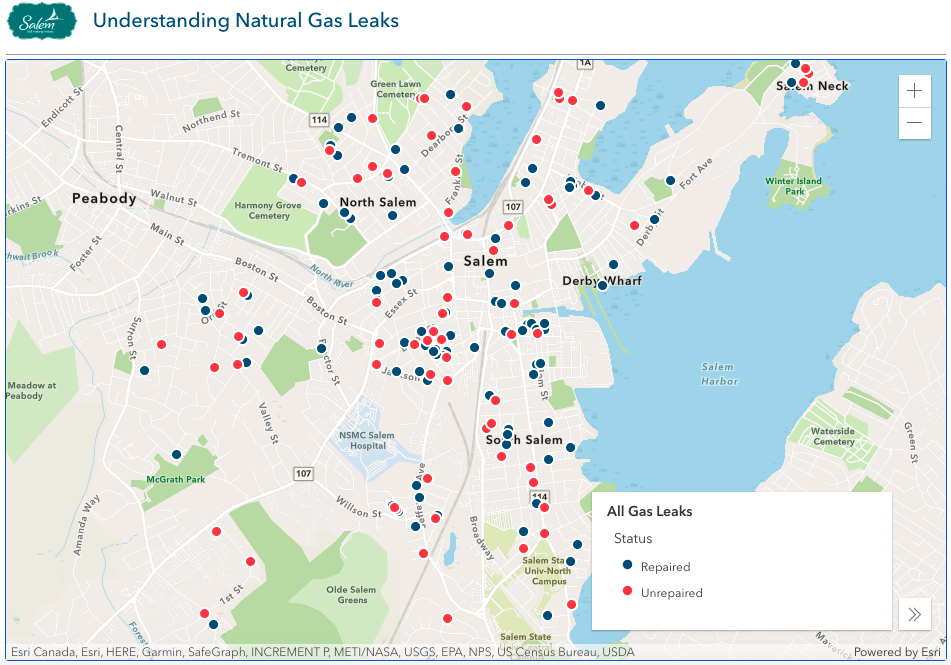Select repaired leak dot near Sutton St
Viewport: 951px width, 665px height.
[144, 370]
